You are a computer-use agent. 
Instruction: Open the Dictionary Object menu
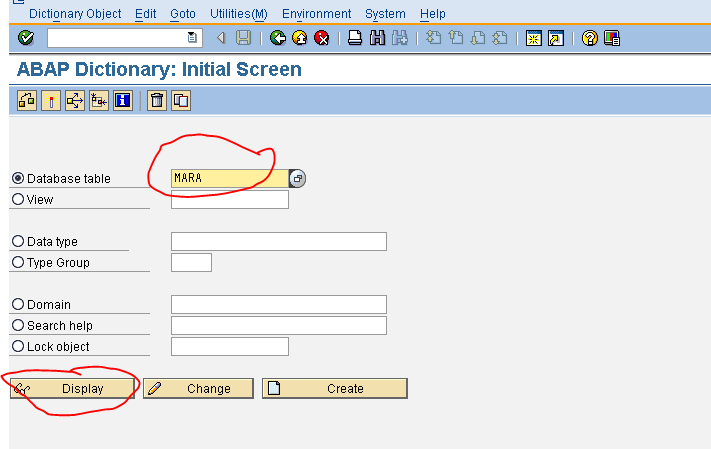click(75, 14)
